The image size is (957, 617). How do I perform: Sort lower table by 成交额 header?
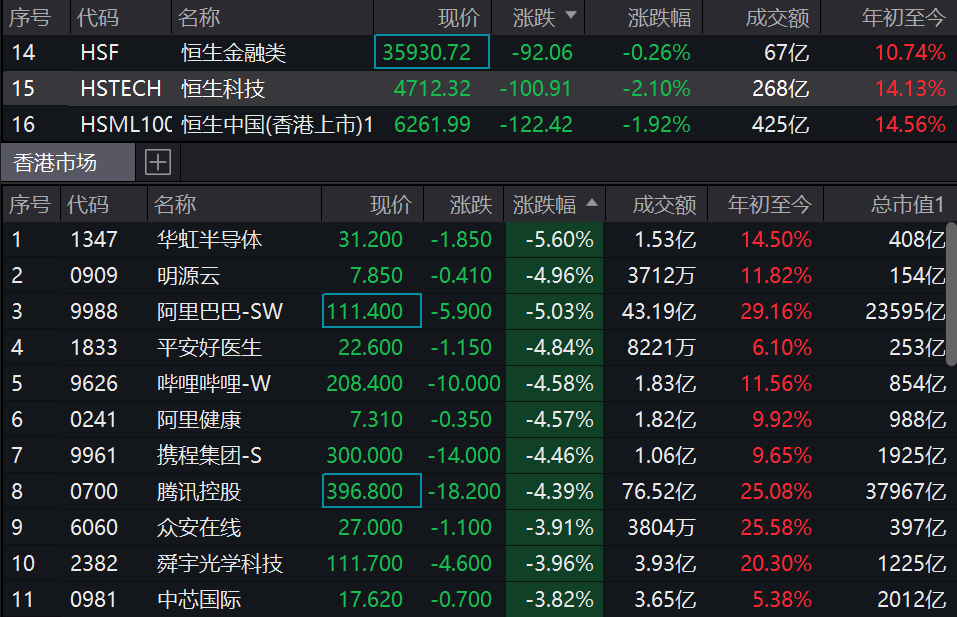(x=664, y=204)
